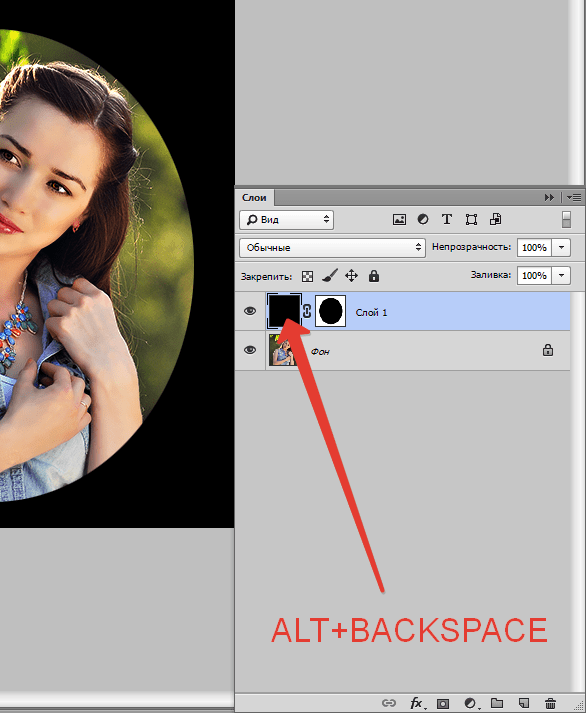586x713 pixels.
Task: Open the Вид filter type dropdown
Action: 286,220
